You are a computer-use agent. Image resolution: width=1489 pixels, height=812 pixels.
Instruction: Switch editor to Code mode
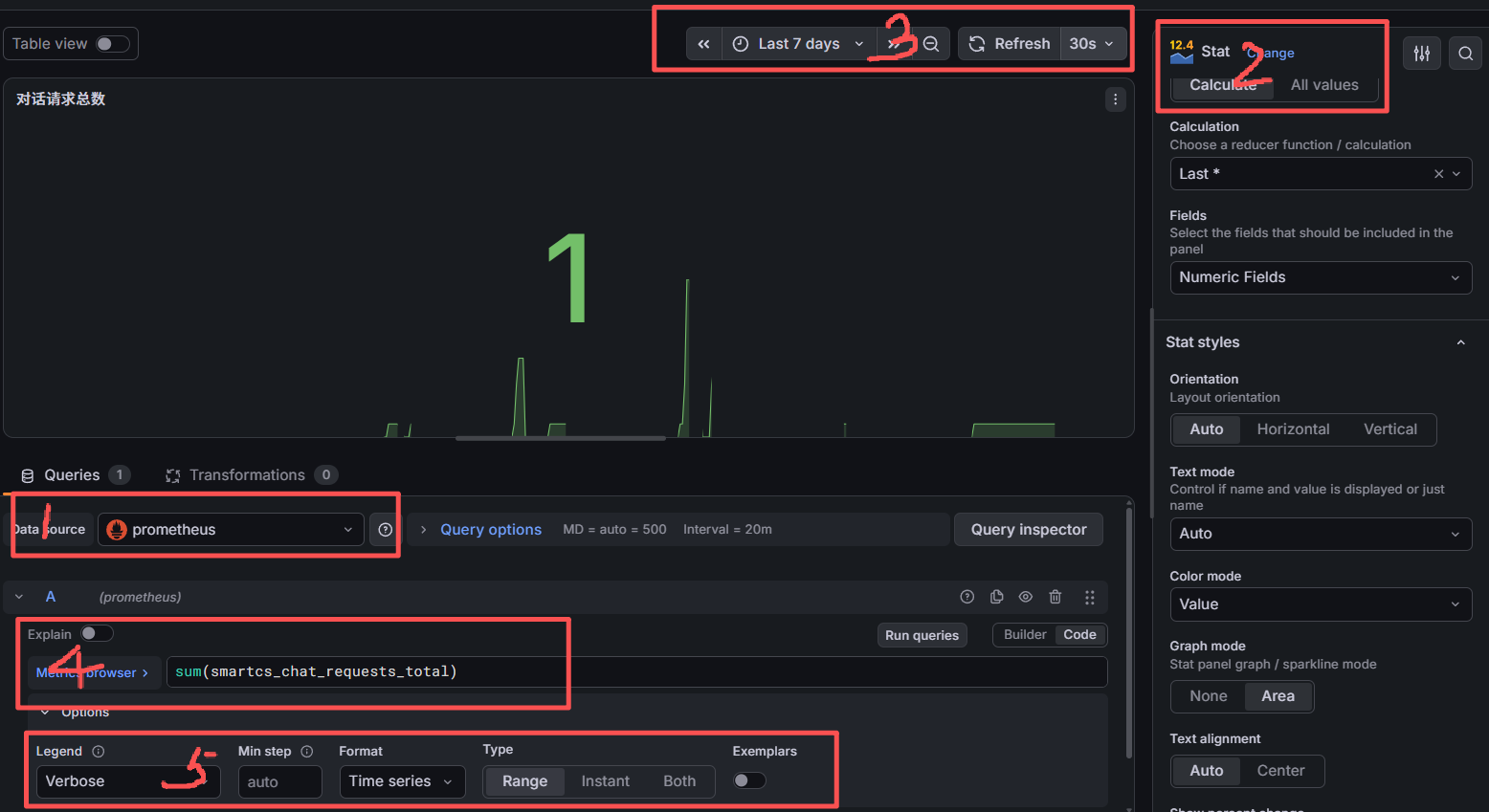[x=1079, y=635]
